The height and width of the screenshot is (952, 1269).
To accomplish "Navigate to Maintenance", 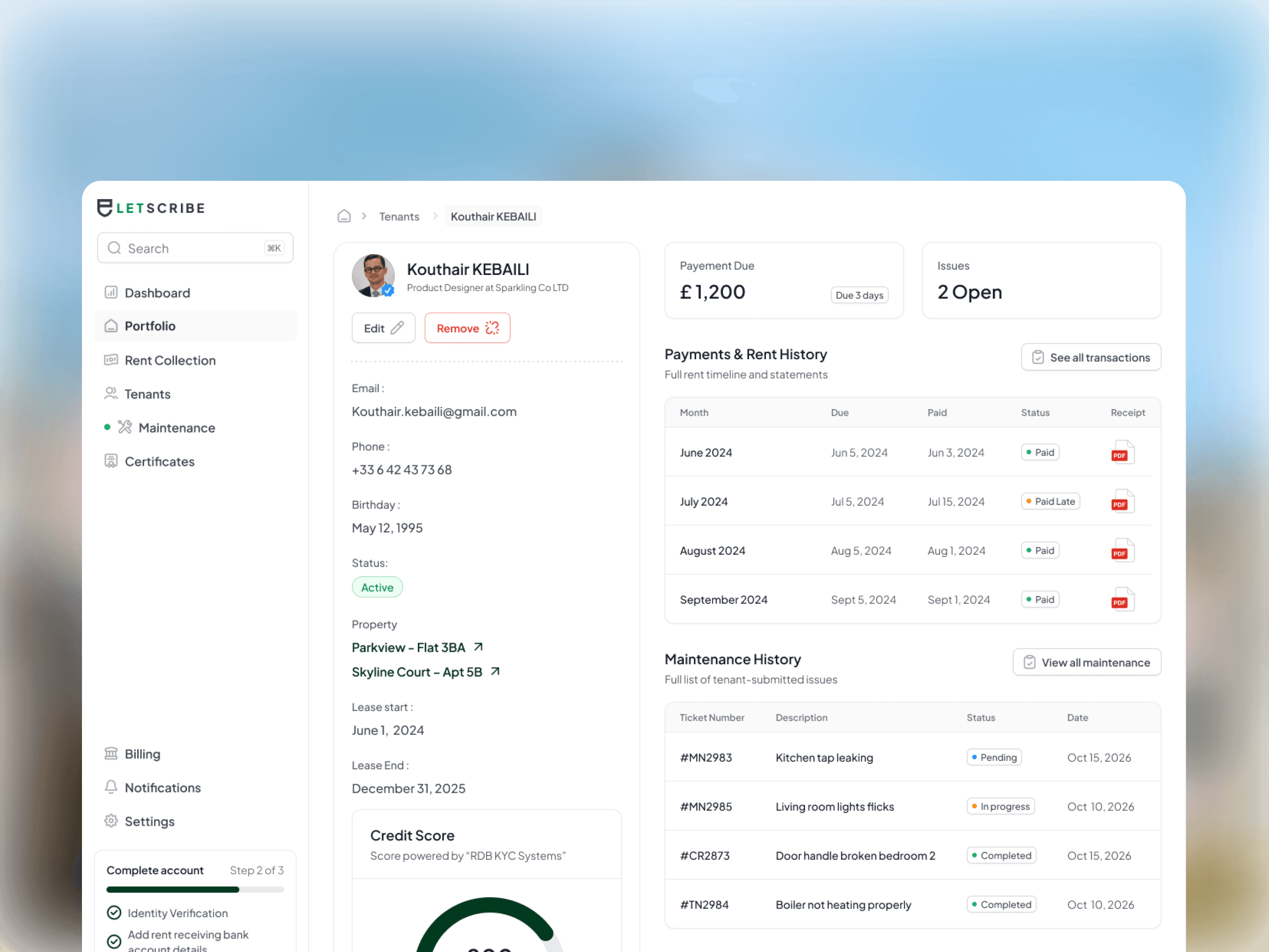I will click(x=195, y=427).
